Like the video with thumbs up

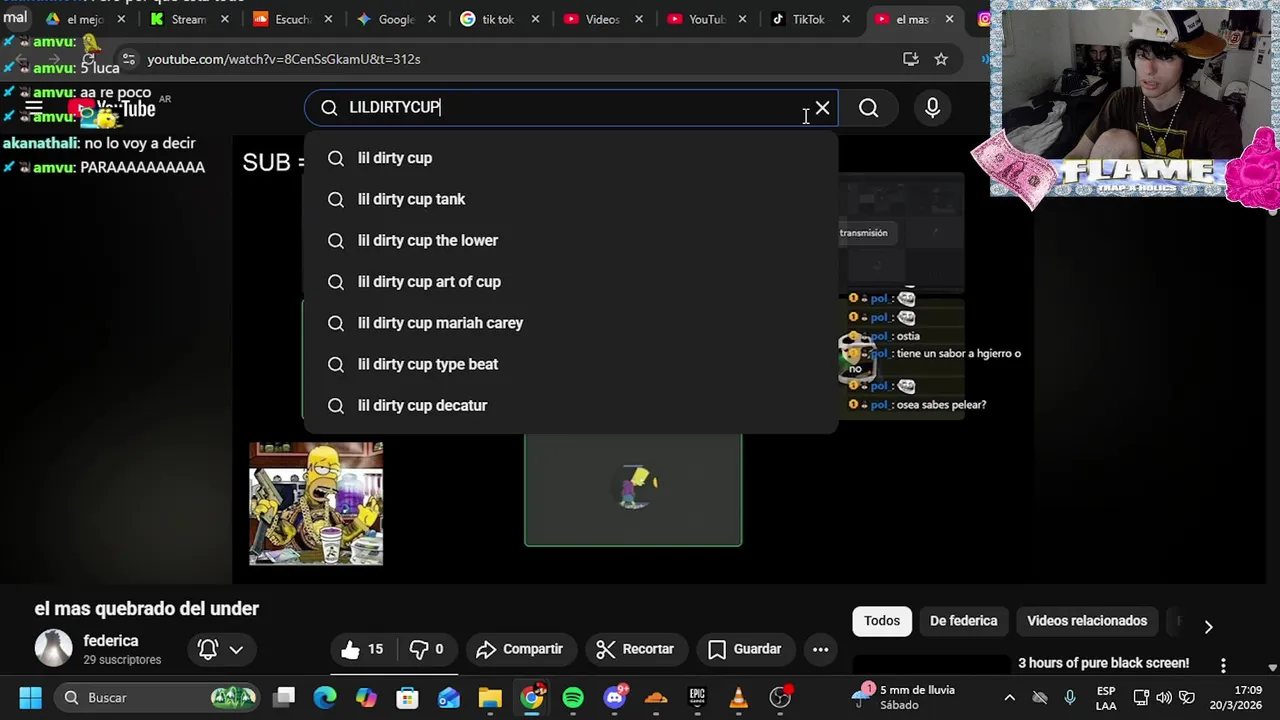pos(362,649)
